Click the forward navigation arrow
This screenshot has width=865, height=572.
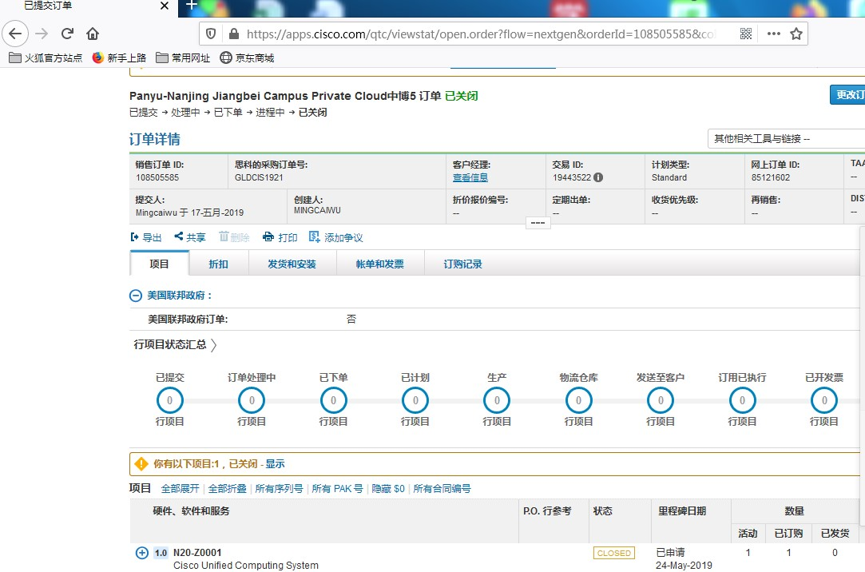click(x=41, y=34)
